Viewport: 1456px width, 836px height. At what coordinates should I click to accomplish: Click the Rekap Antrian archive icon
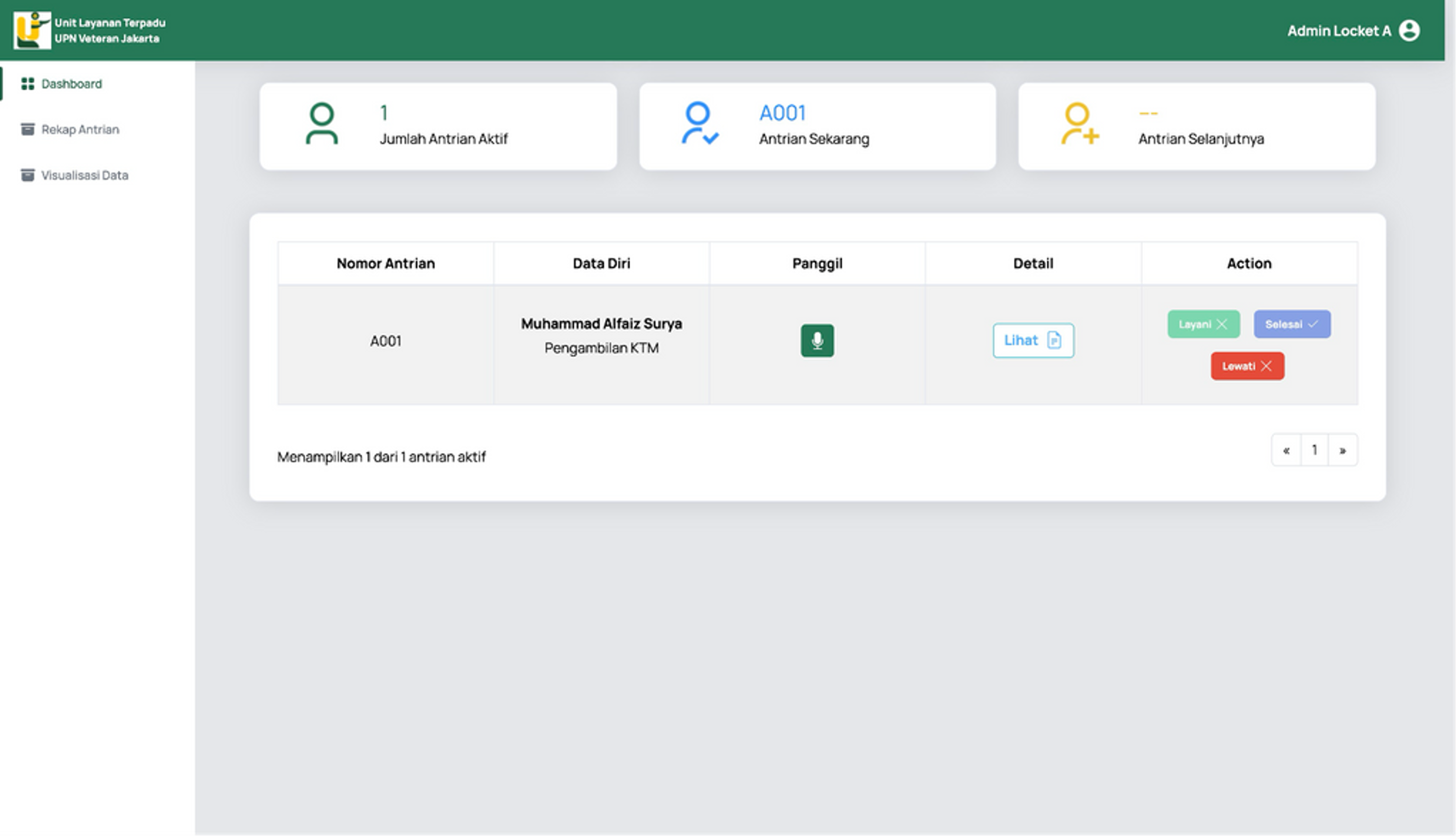(27, 129)
